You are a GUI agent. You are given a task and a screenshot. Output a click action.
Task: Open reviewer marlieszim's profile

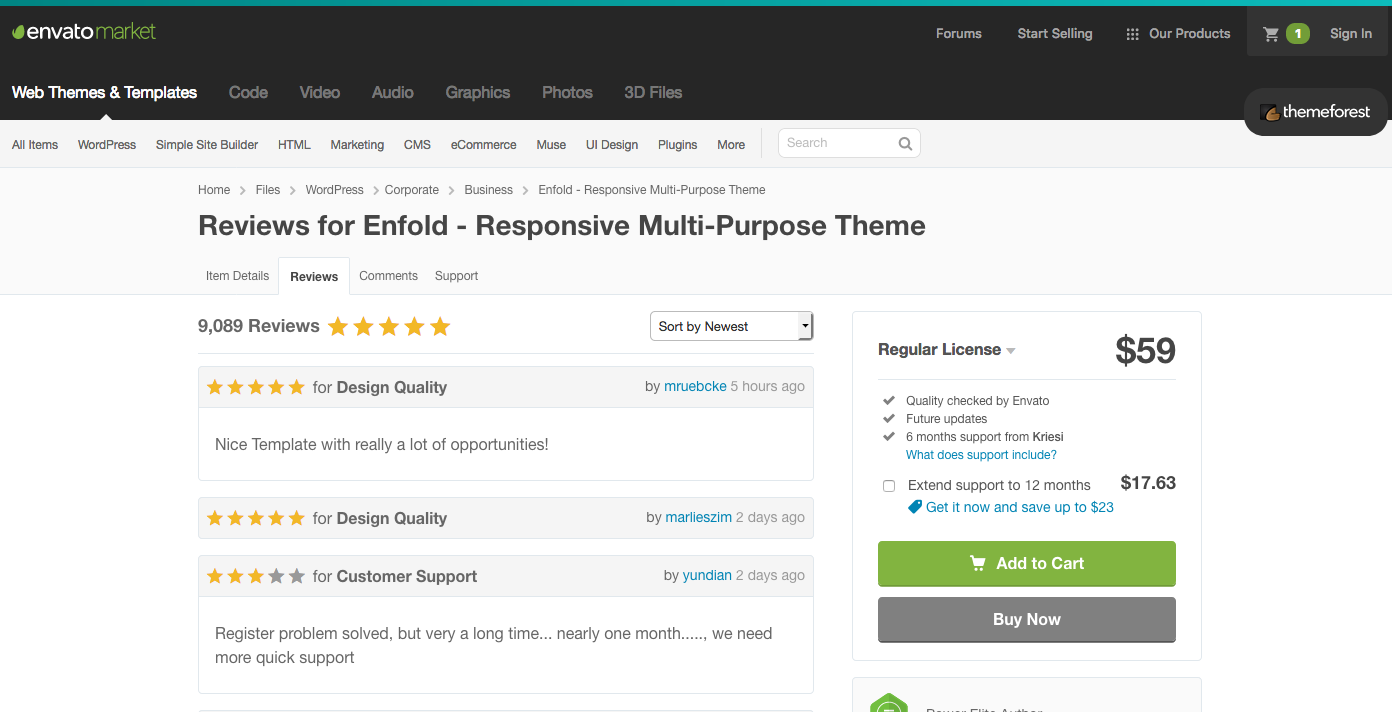point(698,517)
